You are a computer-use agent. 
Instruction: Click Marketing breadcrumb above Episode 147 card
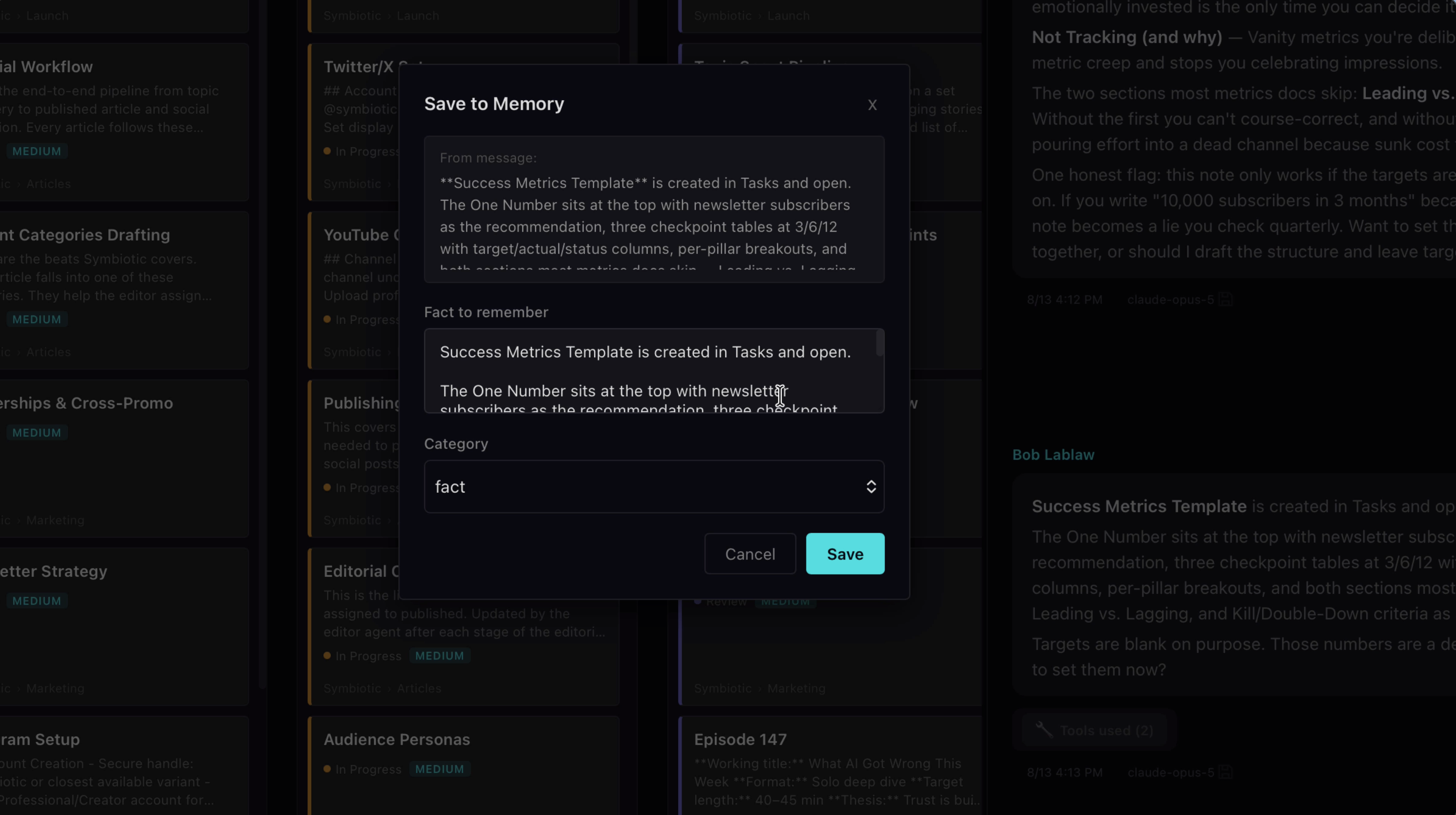click(x=796, y=689)
